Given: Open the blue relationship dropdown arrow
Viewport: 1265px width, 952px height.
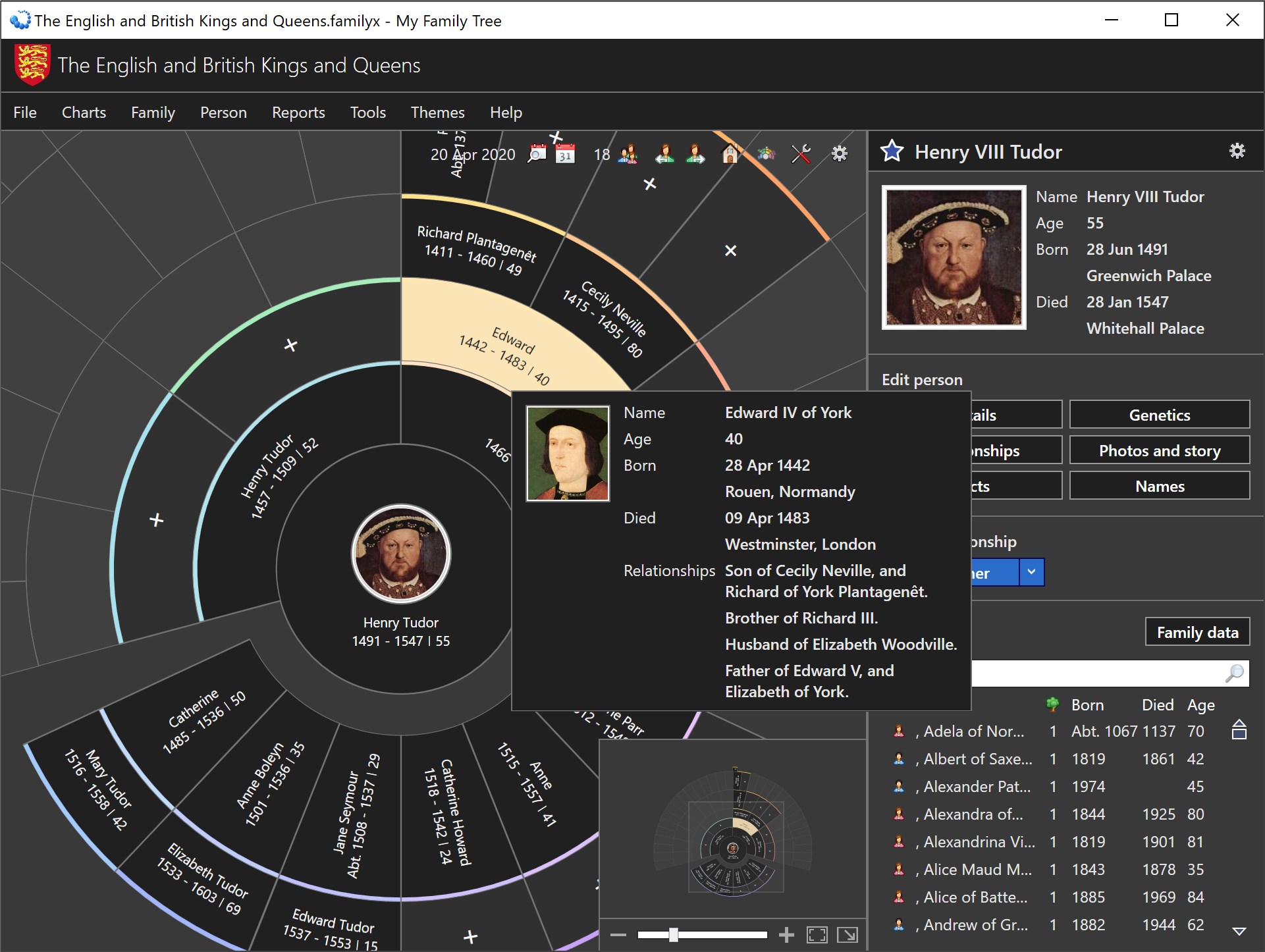Looking at the screenshot, I should [1031, 573].
